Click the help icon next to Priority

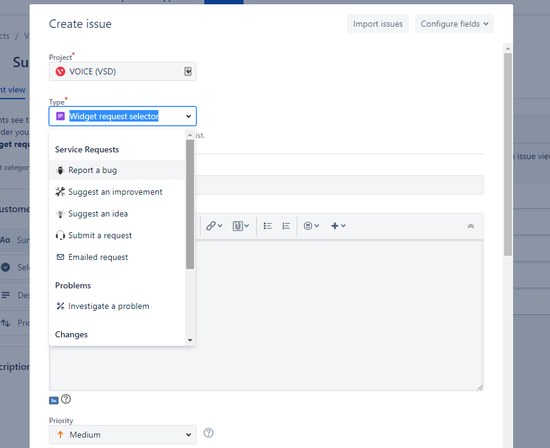coord(208,433)
